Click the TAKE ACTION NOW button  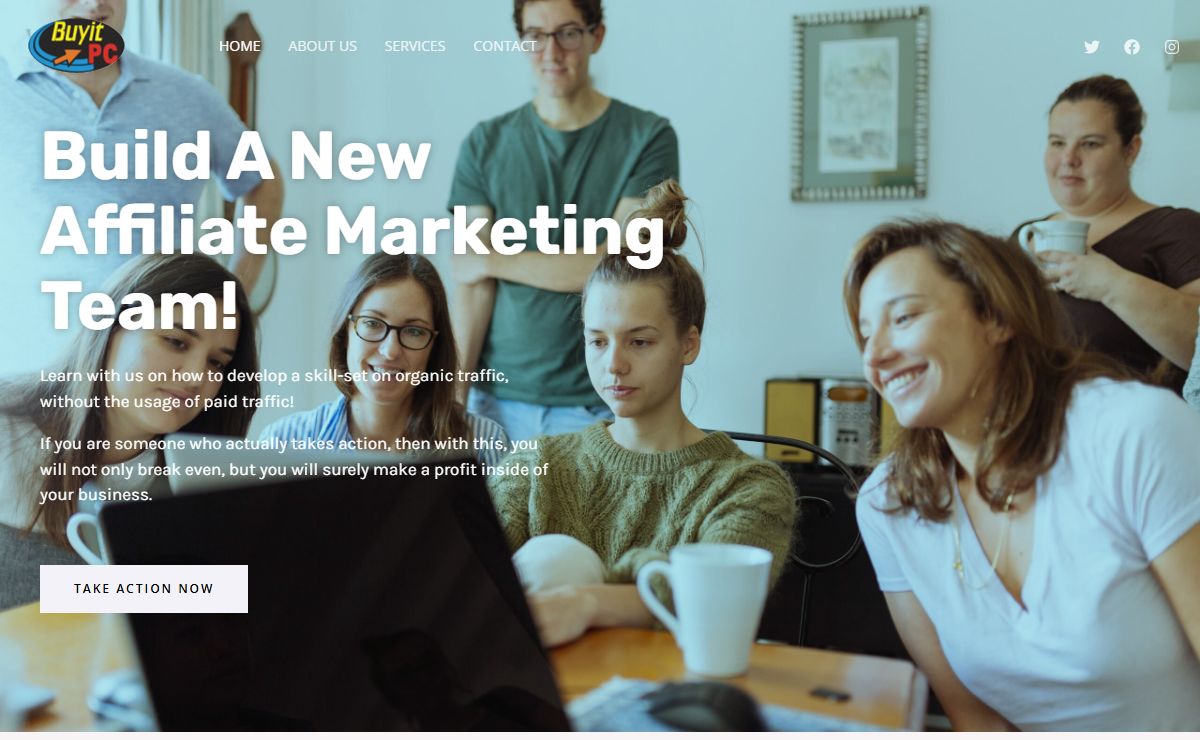[x=144, y=589]
